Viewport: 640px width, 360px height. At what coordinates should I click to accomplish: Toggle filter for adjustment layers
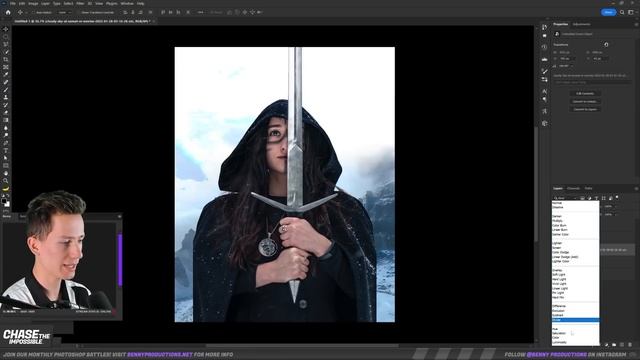589,198
